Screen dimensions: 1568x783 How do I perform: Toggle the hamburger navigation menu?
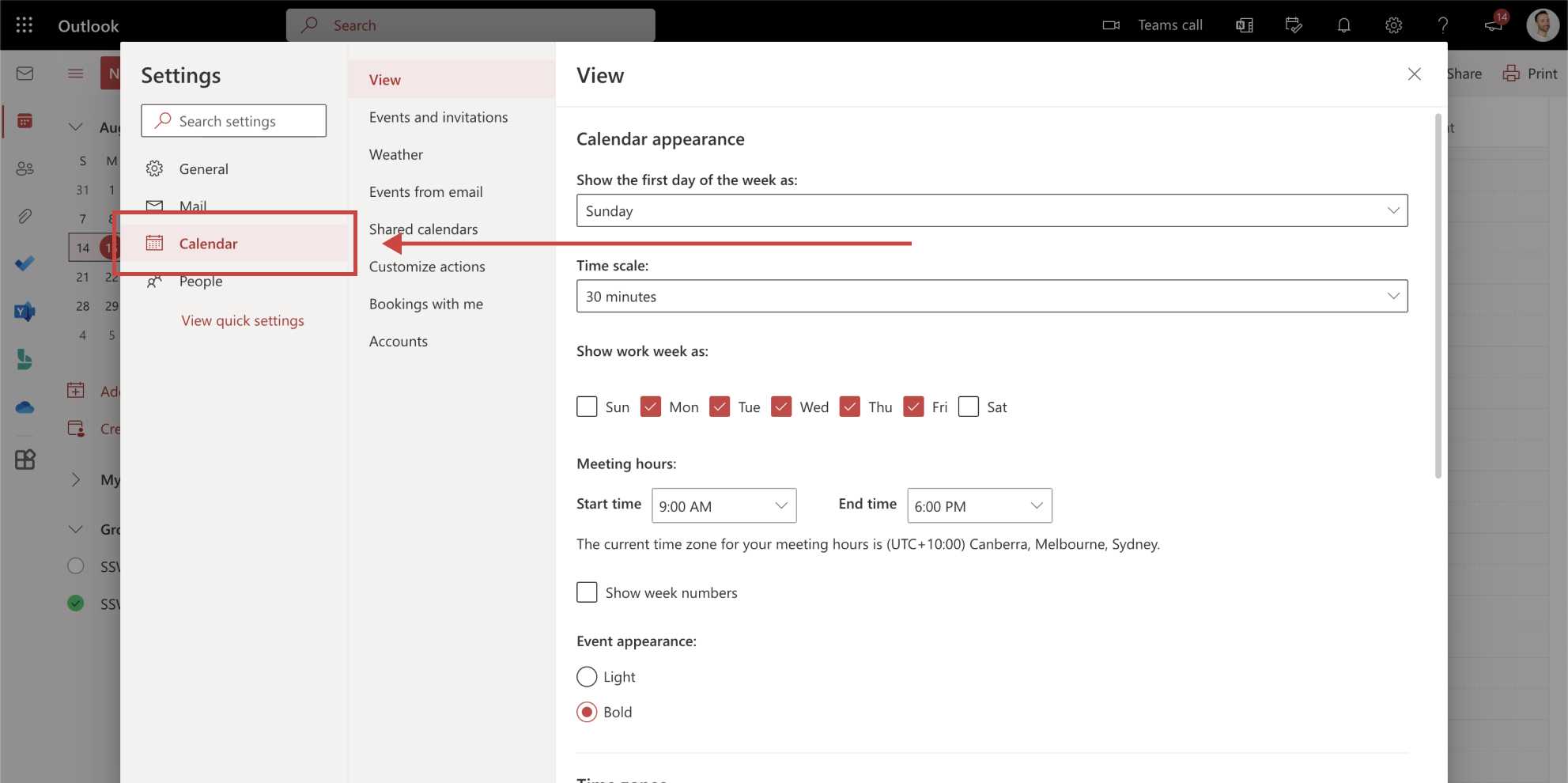point(76,74)
